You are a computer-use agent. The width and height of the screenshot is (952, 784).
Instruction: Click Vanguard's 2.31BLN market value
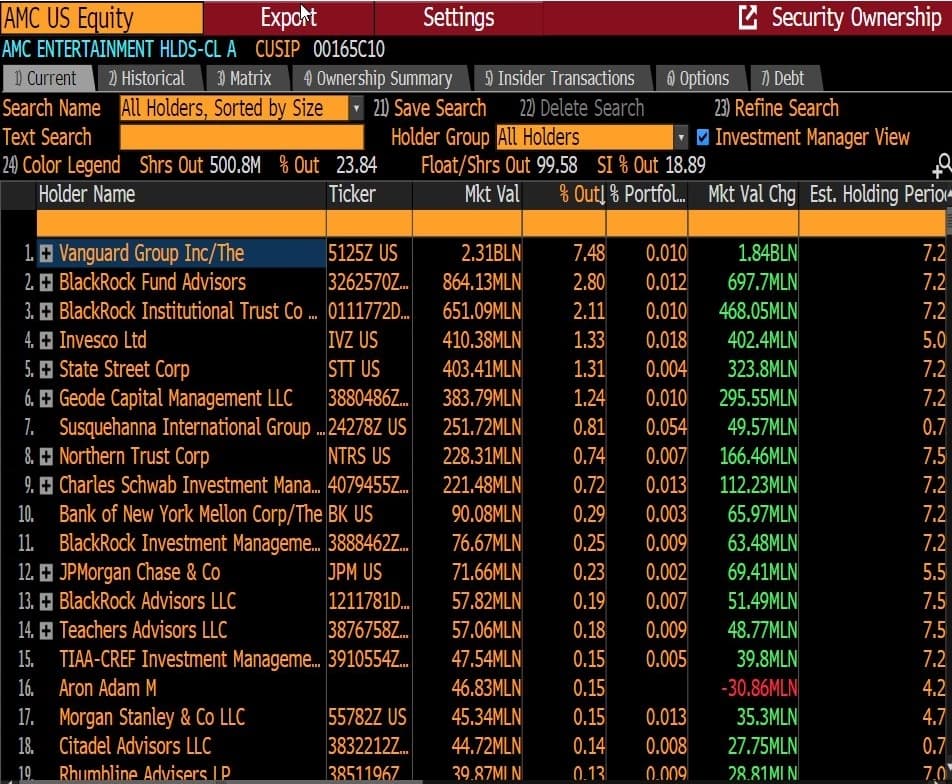coord(491,253)
